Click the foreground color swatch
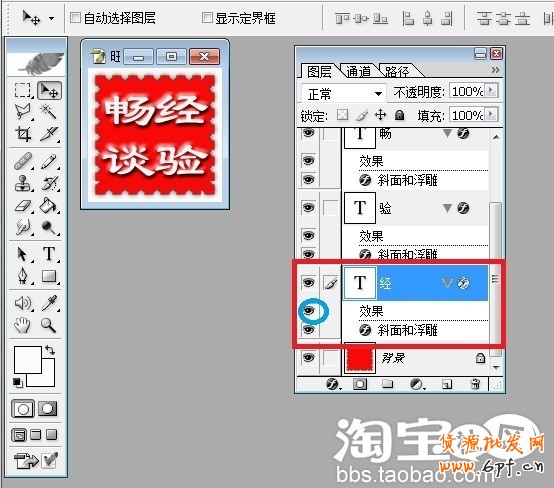 (28, 360)
